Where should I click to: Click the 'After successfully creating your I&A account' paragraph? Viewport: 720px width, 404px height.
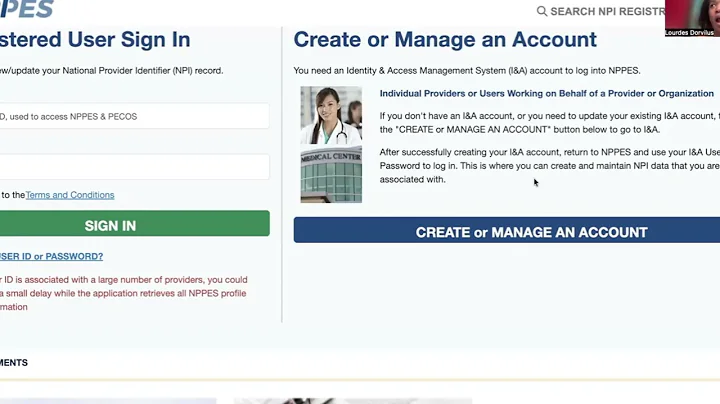point(550,166)
